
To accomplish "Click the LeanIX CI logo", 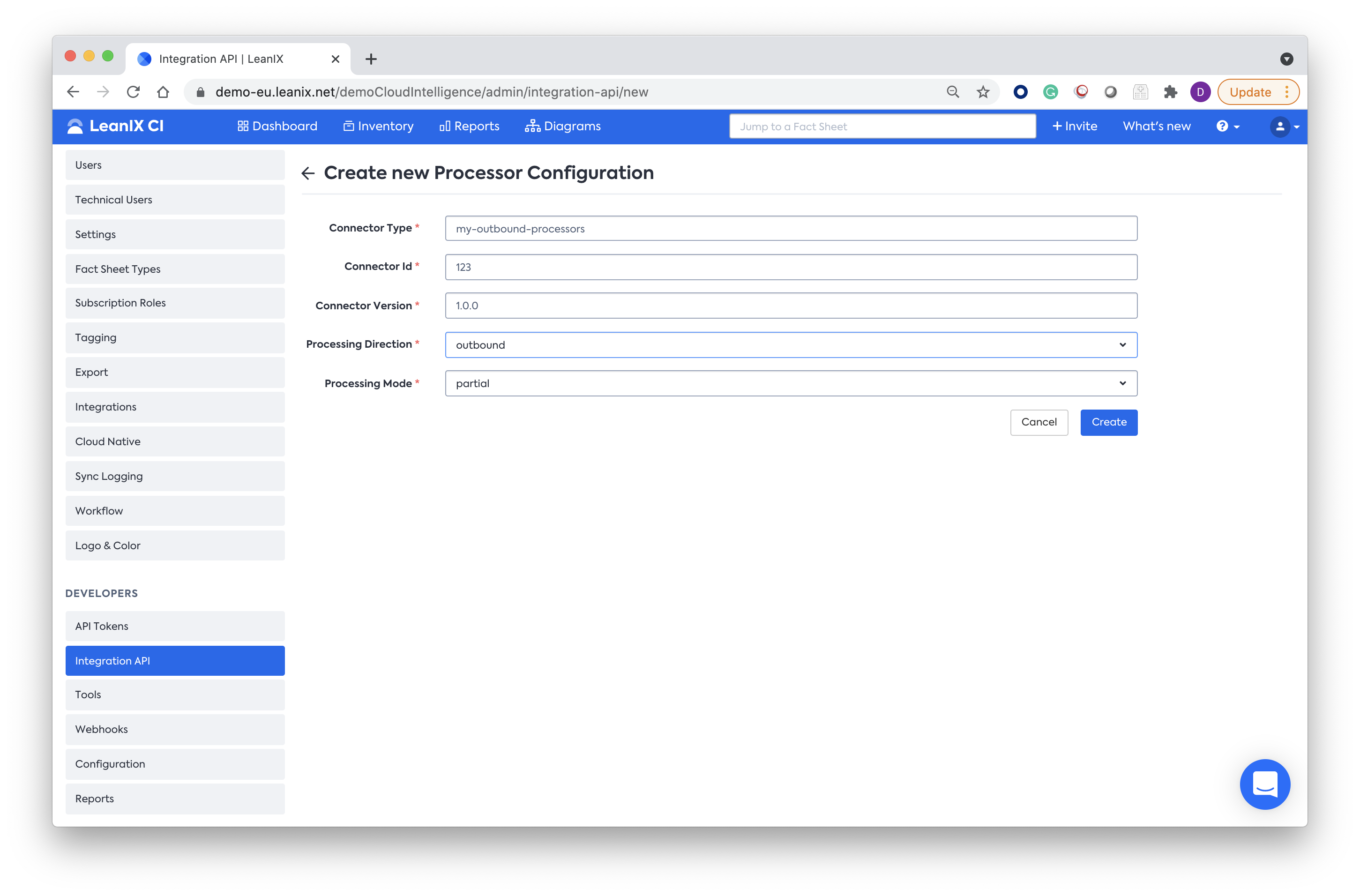I will point(115,126).
